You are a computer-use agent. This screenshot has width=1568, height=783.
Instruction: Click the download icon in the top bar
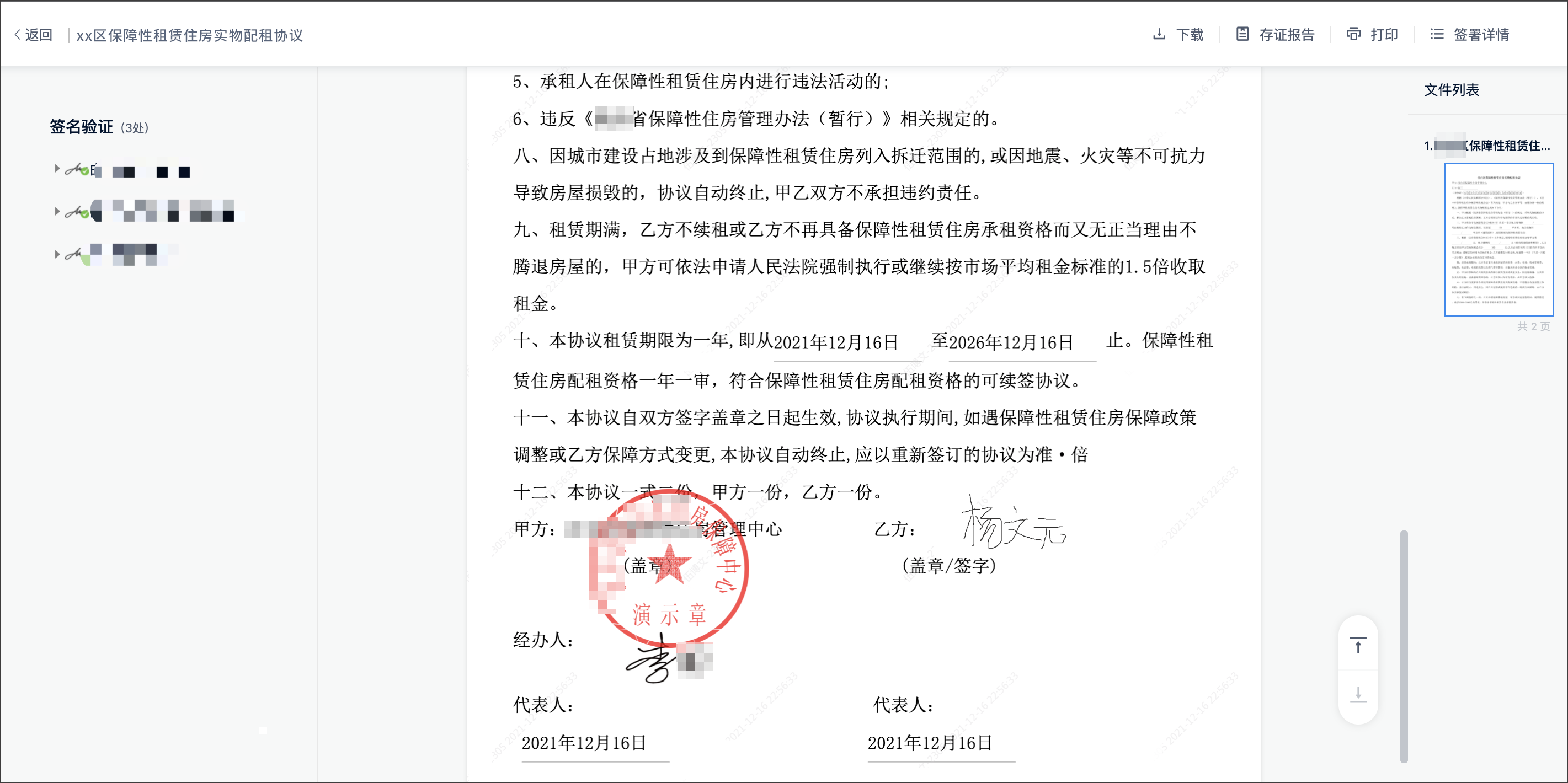point(1159,34)
